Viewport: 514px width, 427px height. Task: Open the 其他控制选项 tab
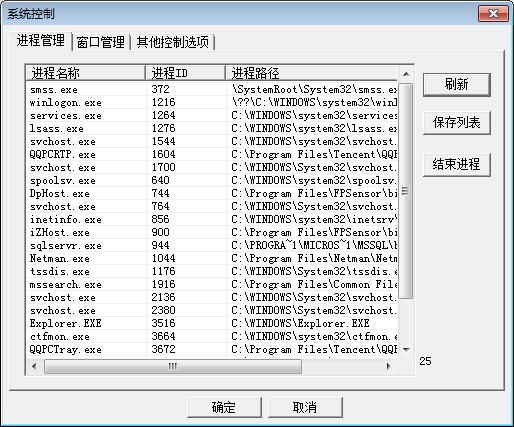[x=172, y=42]
